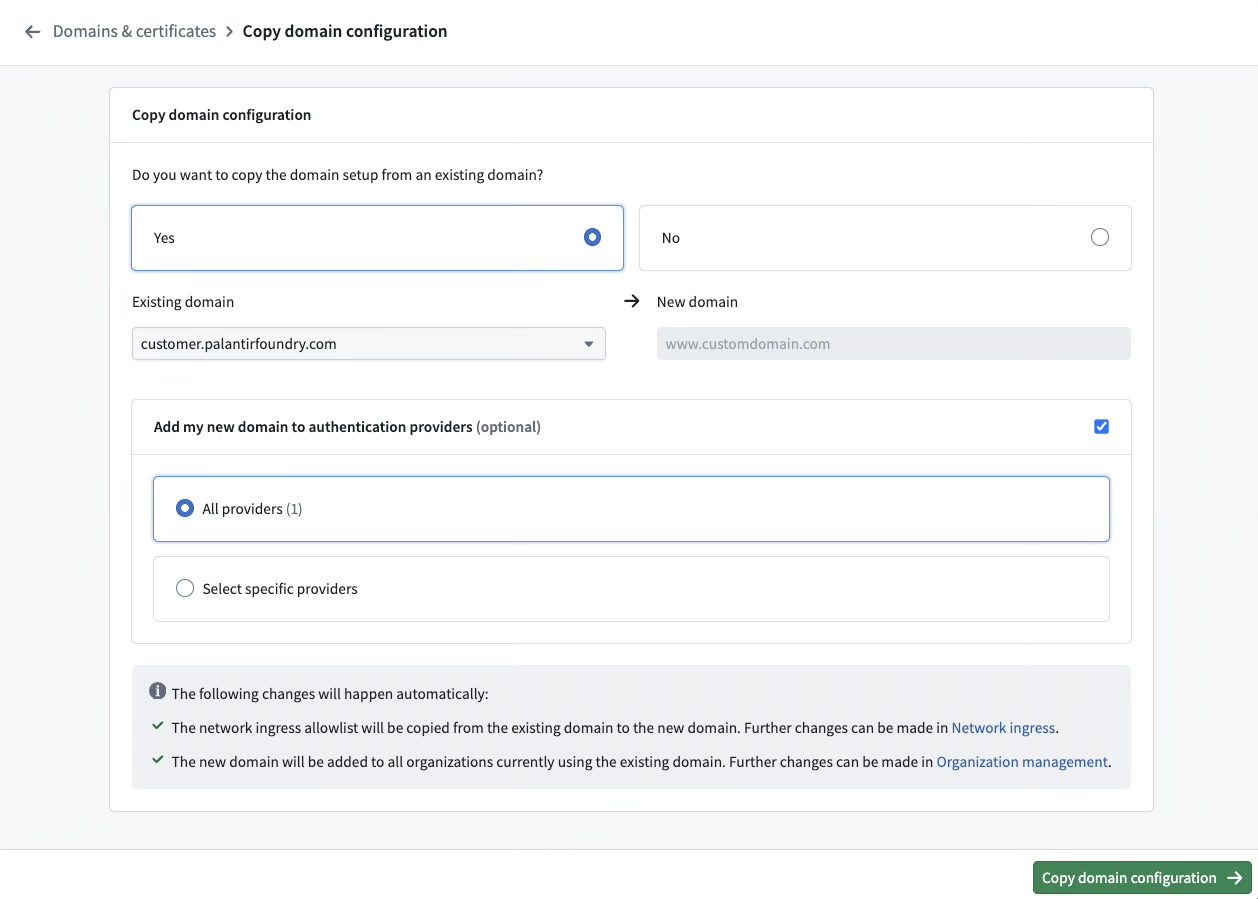Click the checkmark beside the network ingress note
Image resolution: width=1258 pixels, height=899 pixels.
coord(157,727)
